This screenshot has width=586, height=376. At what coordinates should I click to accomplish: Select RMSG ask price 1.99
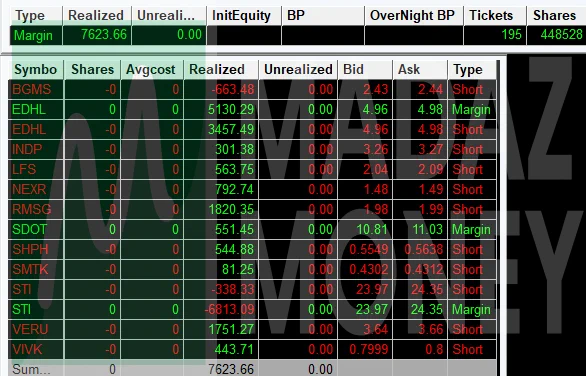point(431,209)
